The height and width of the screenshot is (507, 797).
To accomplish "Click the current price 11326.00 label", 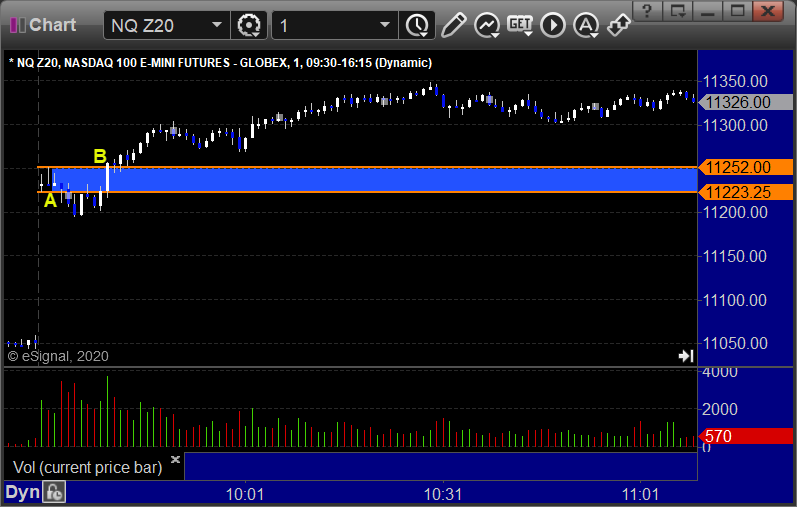I will (x=746, y=102).
